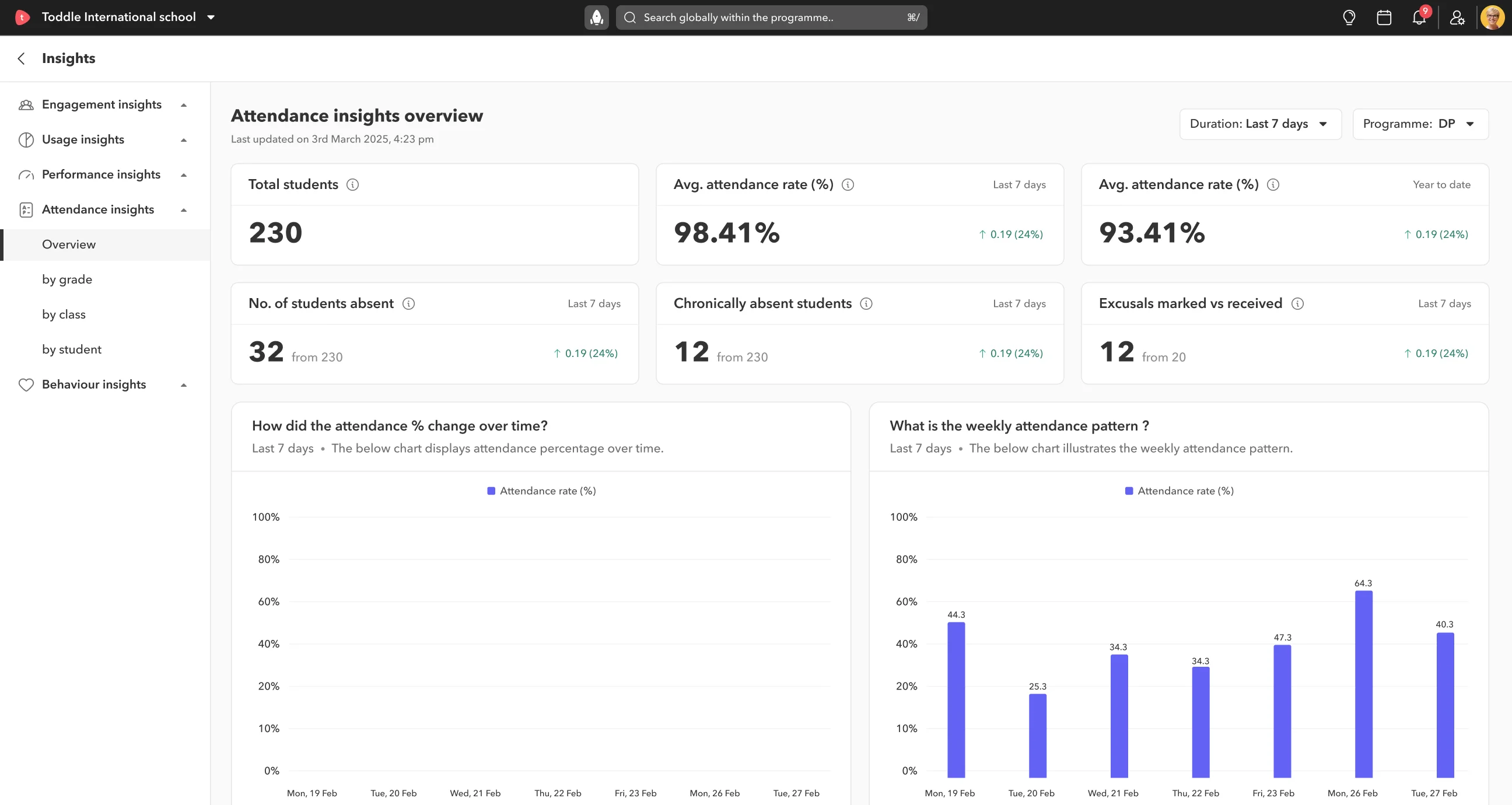
Task: Open the rocket launch icon
Action: (596, 17)
